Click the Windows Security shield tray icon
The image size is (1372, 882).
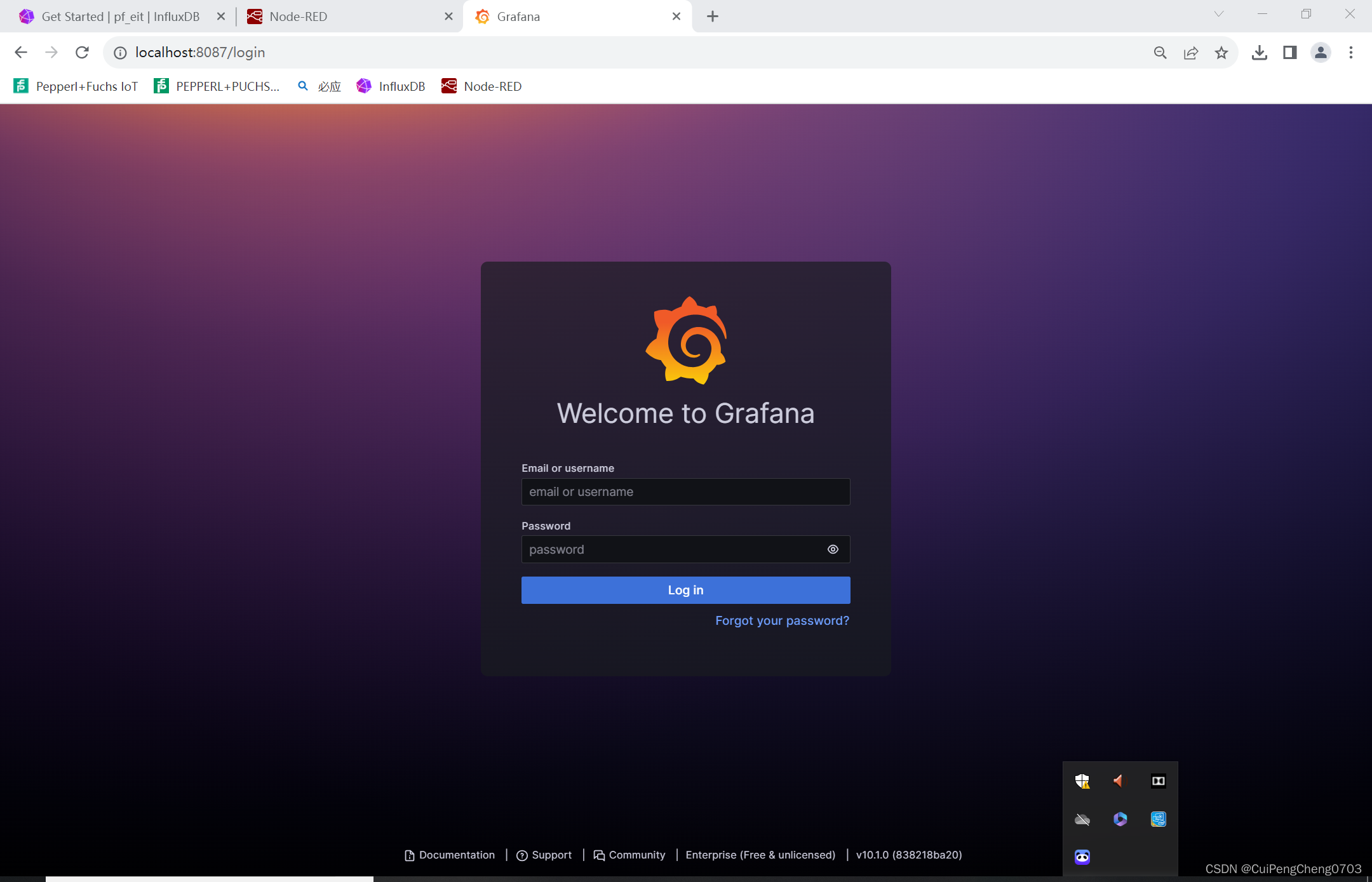coord(1082,782)
